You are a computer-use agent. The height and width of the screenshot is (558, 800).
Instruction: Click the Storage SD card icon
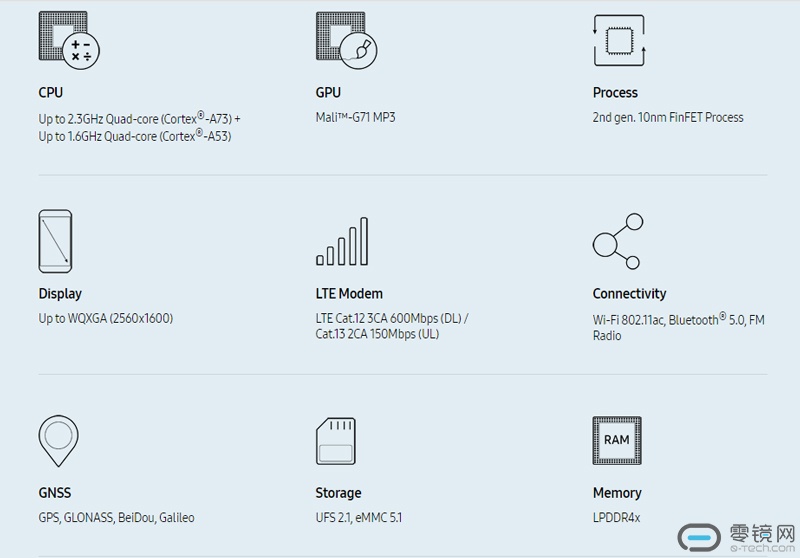click(335, 441)
